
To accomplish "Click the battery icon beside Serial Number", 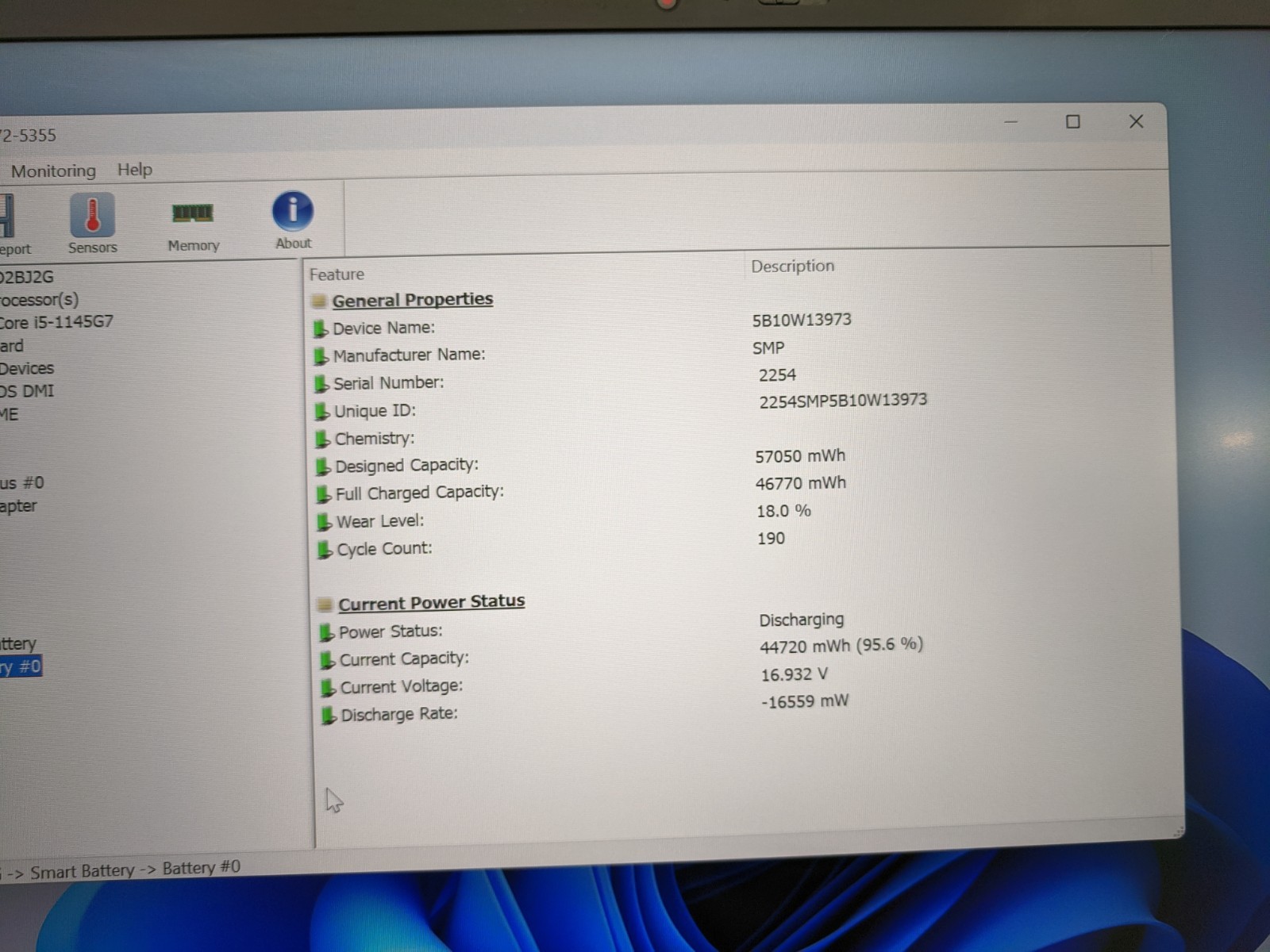I will point(321,384).
